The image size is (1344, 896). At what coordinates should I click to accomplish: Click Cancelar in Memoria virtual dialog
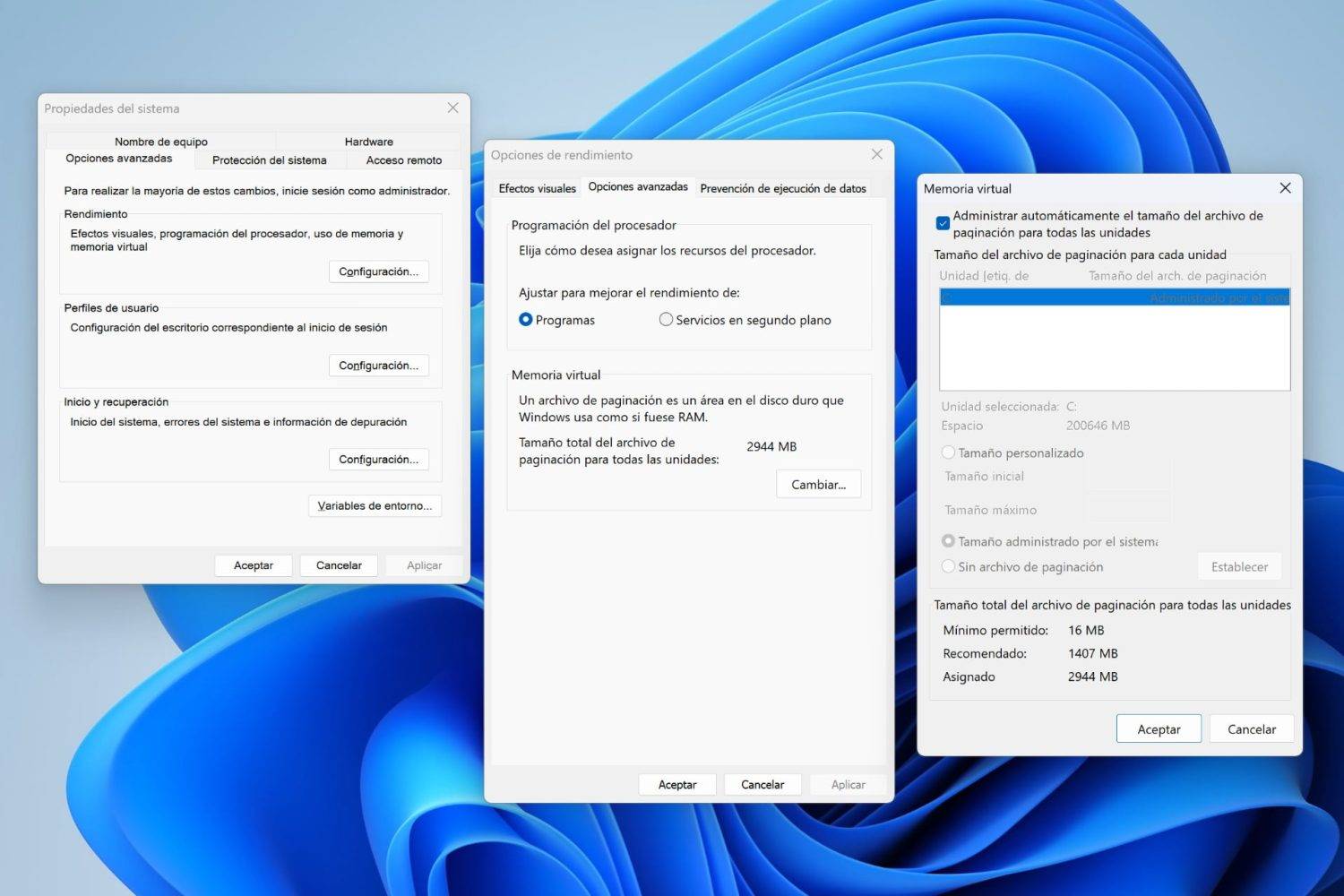(x=1252, y=729)
